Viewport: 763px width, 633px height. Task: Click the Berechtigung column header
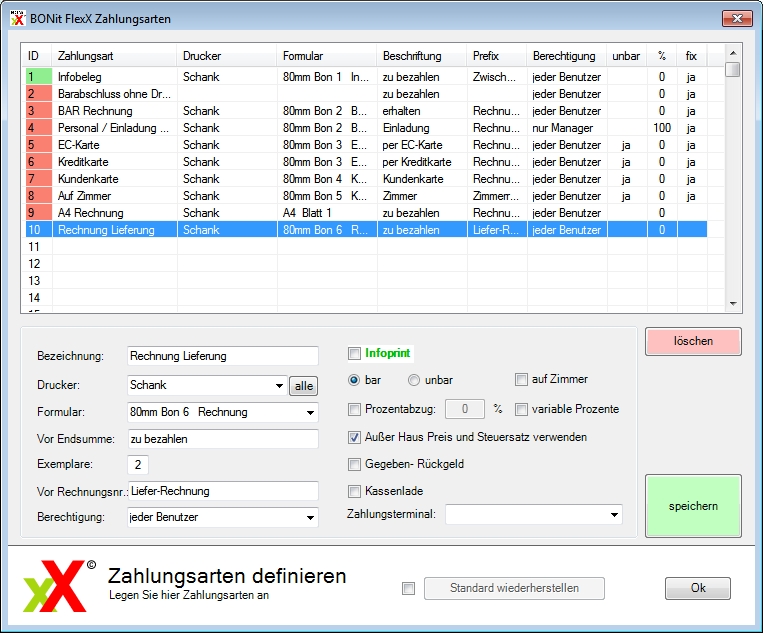567,56
